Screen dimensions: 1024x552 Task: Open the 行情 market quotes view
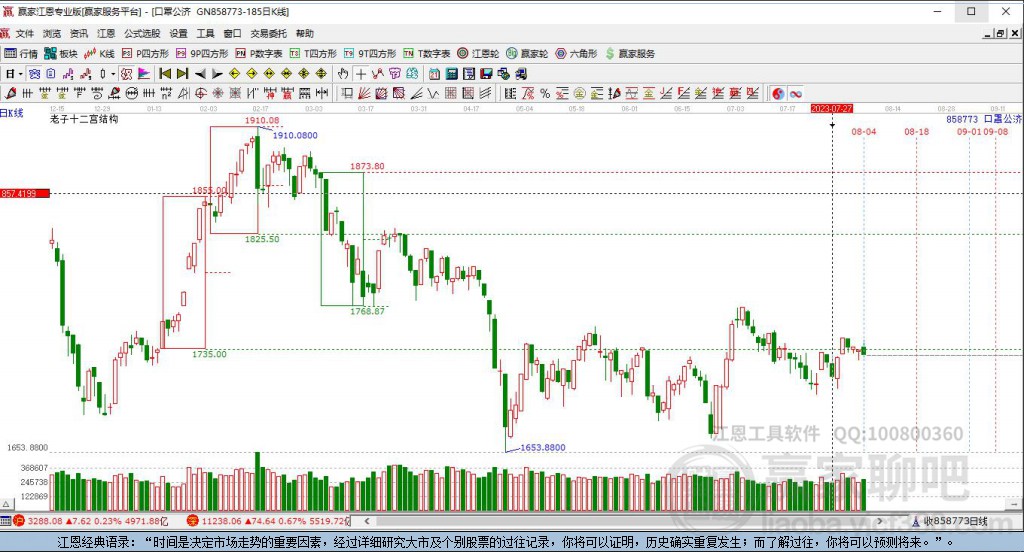click(x=21, y=54)
